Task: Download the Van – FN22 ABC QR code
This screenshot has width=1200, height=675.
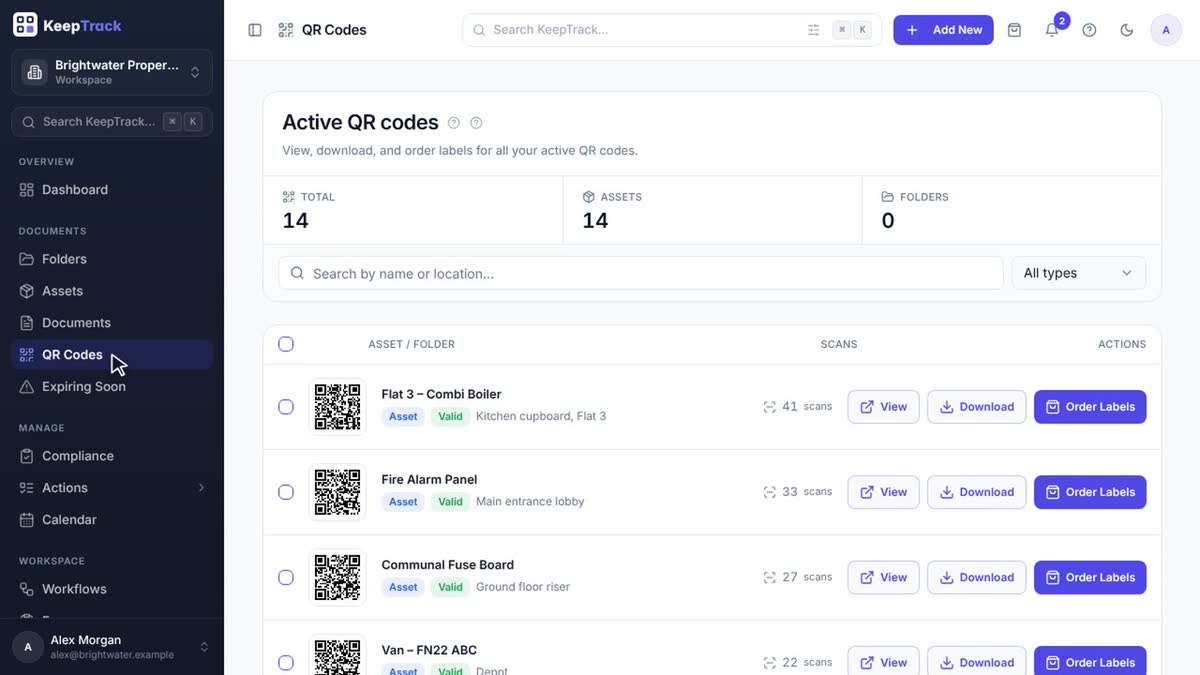Action: (x=976, y=661)
